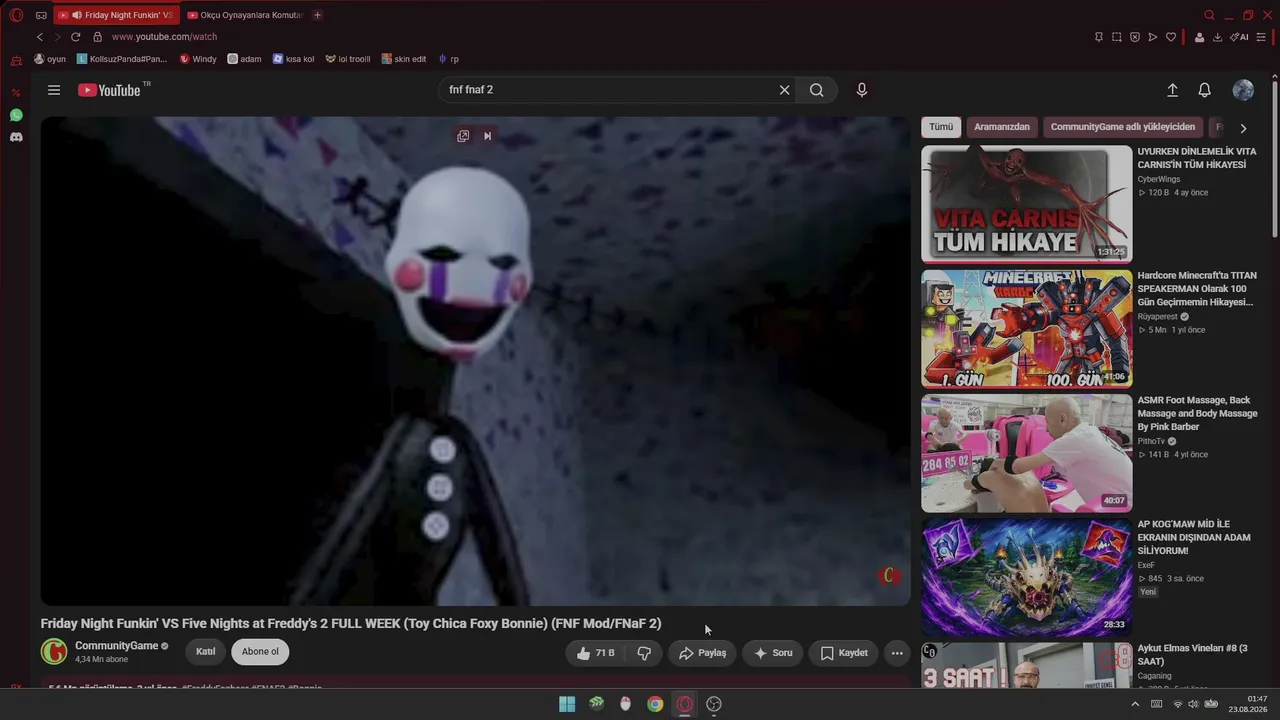1280x720 pixels.
Task: Open the adam bookmark
Action: pos(244,59)
